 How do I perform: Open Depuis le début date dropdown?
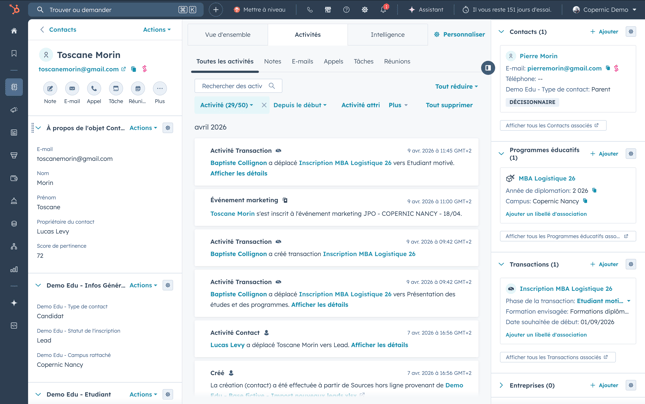point(300,105)
